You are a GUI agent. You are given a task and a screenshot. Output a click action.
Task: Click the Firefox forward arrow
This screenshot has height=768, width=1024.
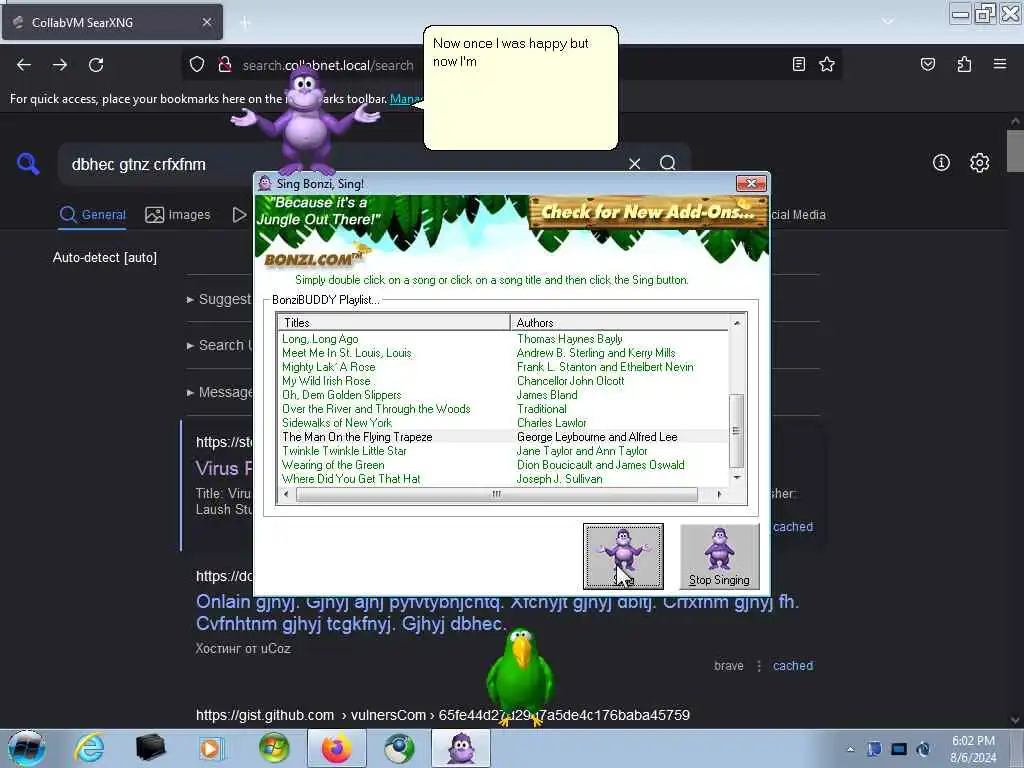(x=60, y=65)
